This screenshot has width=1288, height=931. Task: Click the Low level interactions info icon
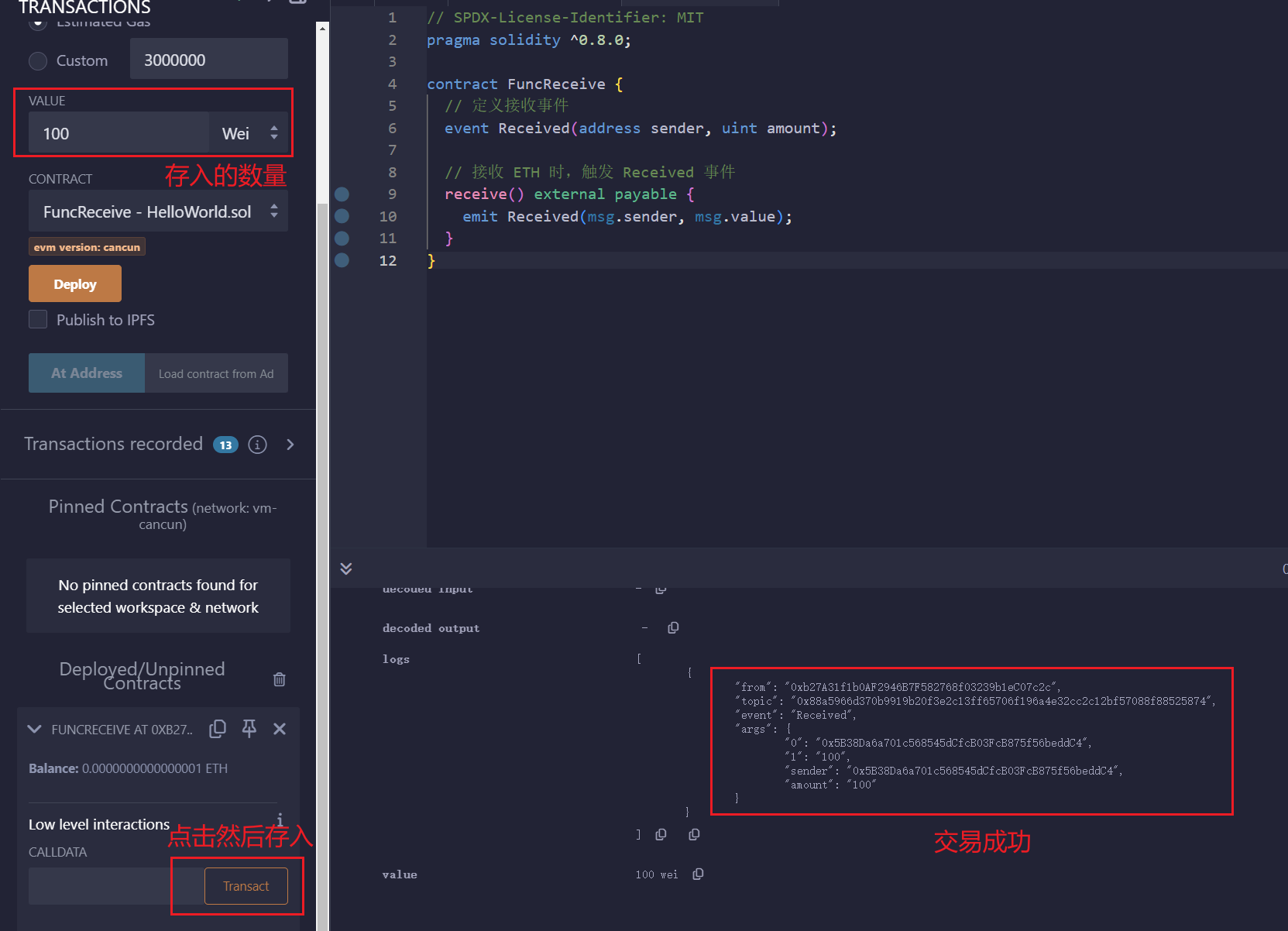point(280,819)
